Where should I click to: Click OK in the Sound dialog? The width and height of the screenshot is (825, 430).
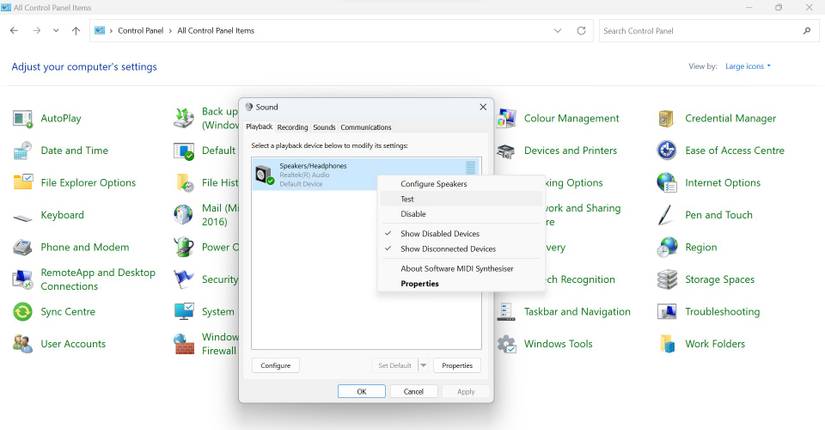pyautogui.click(x=361, y=392)
